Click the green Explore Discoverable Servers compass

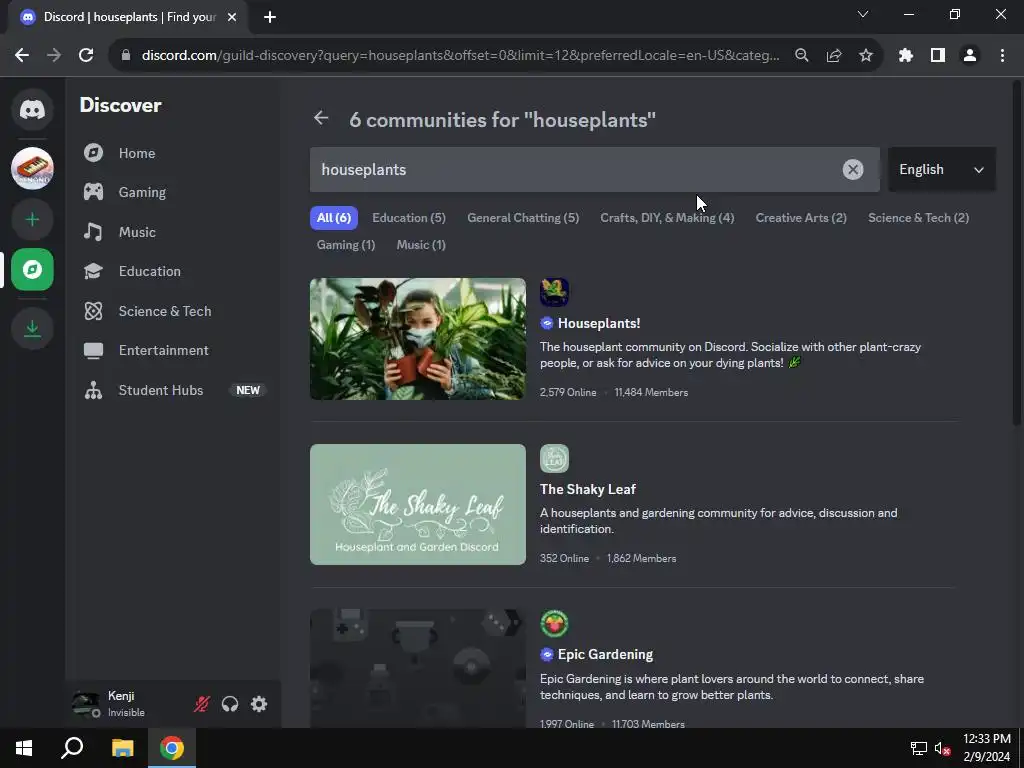pyautogui.click(x=32, y=269)
